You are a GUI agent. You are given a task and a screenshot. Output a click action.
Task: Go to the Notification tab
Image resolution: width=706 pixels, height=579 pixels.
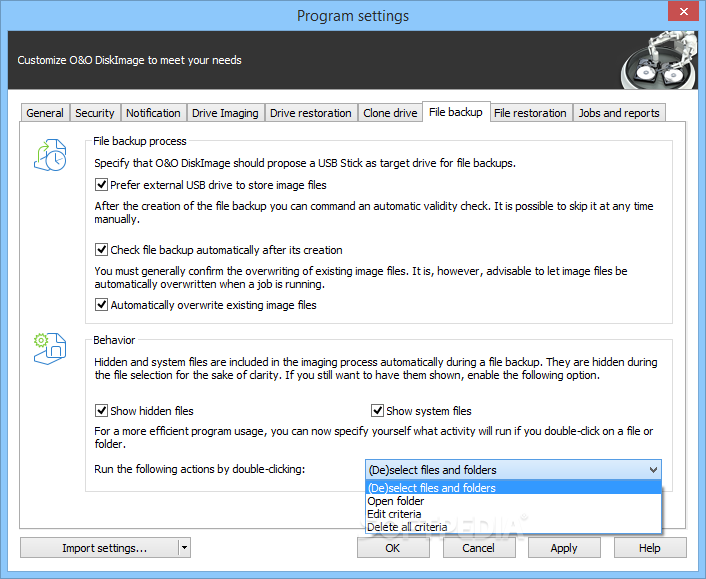153,113
